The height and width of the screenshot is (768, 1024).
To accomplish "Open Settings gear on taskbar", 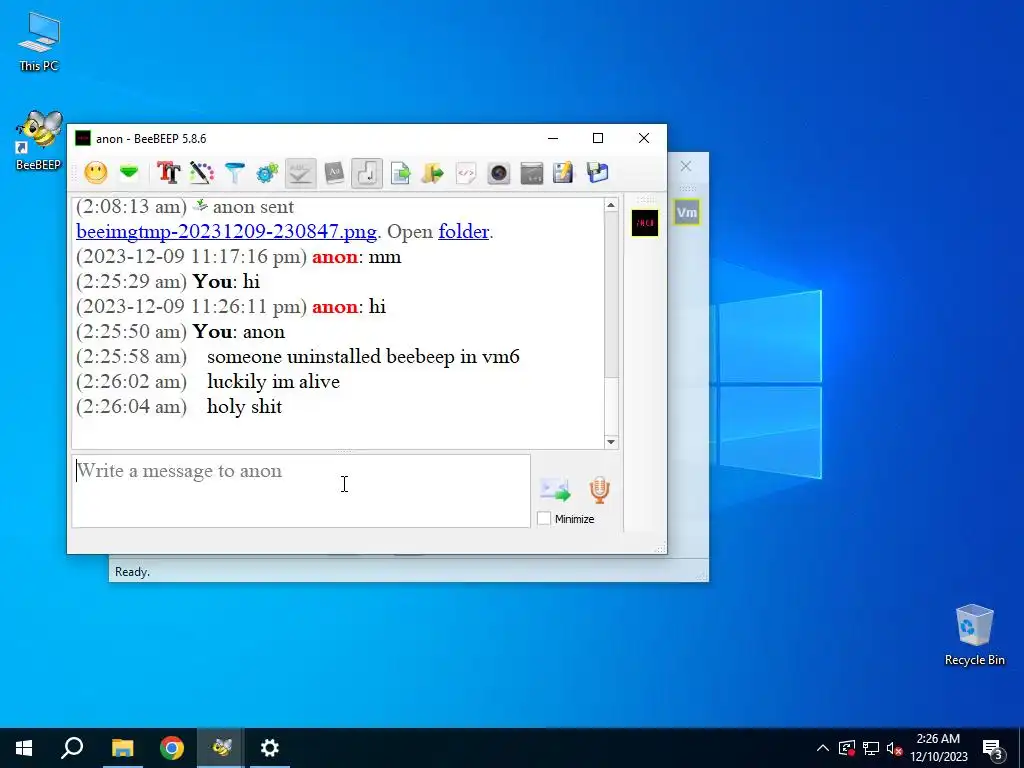I will pos(270,748).
